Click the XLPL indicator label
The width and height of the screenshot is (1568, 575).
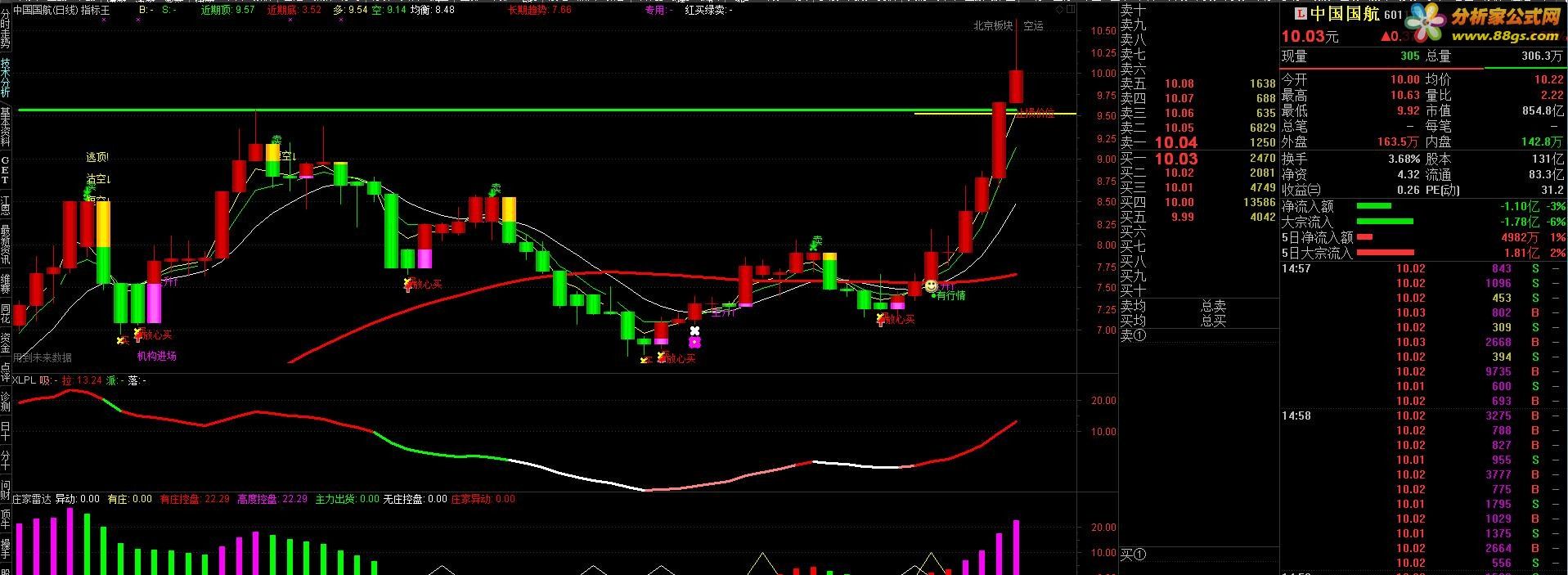(25, 380)
